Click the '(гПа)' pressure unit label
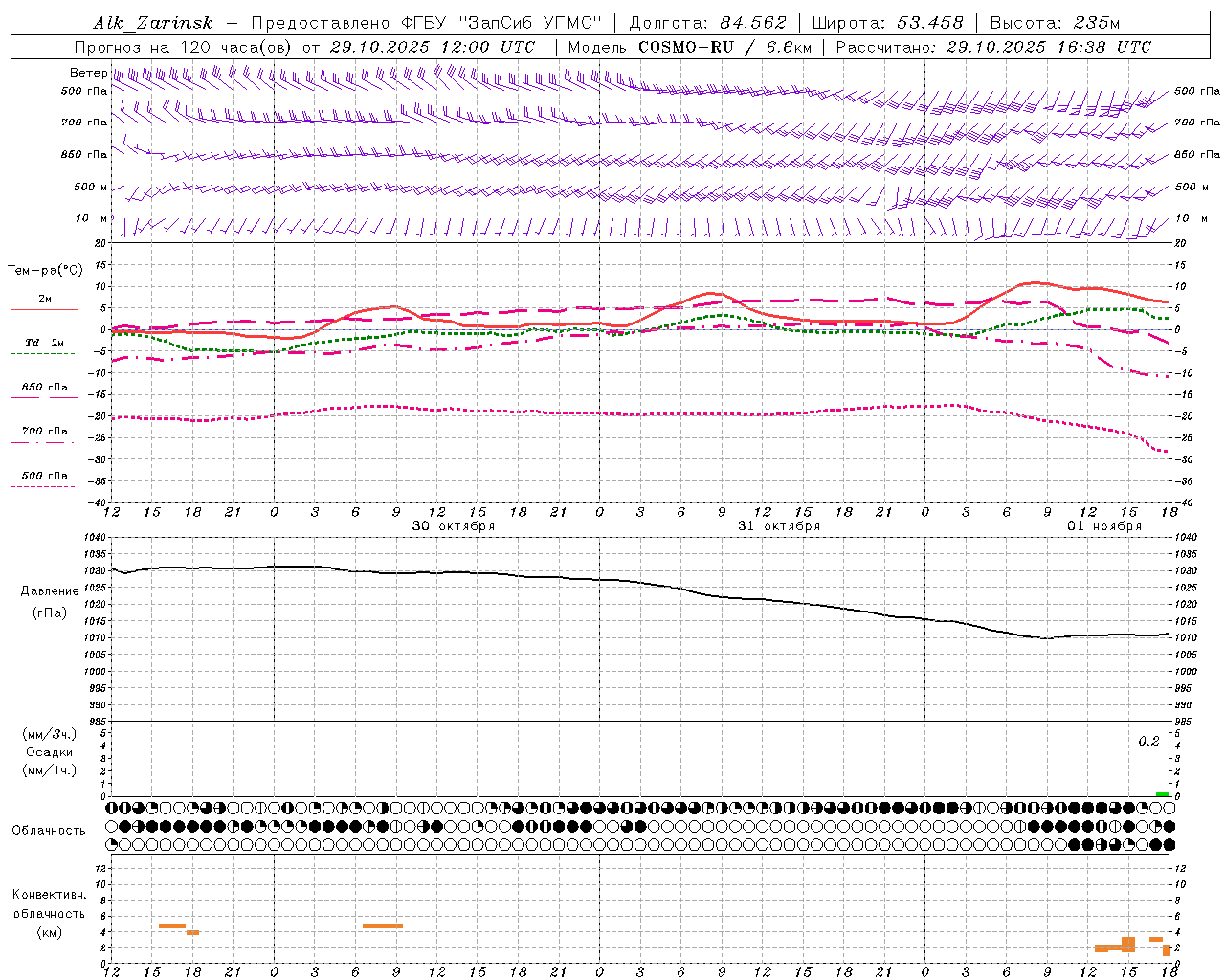The height and width of the screenshot is (980, 1225). (50, 613)
